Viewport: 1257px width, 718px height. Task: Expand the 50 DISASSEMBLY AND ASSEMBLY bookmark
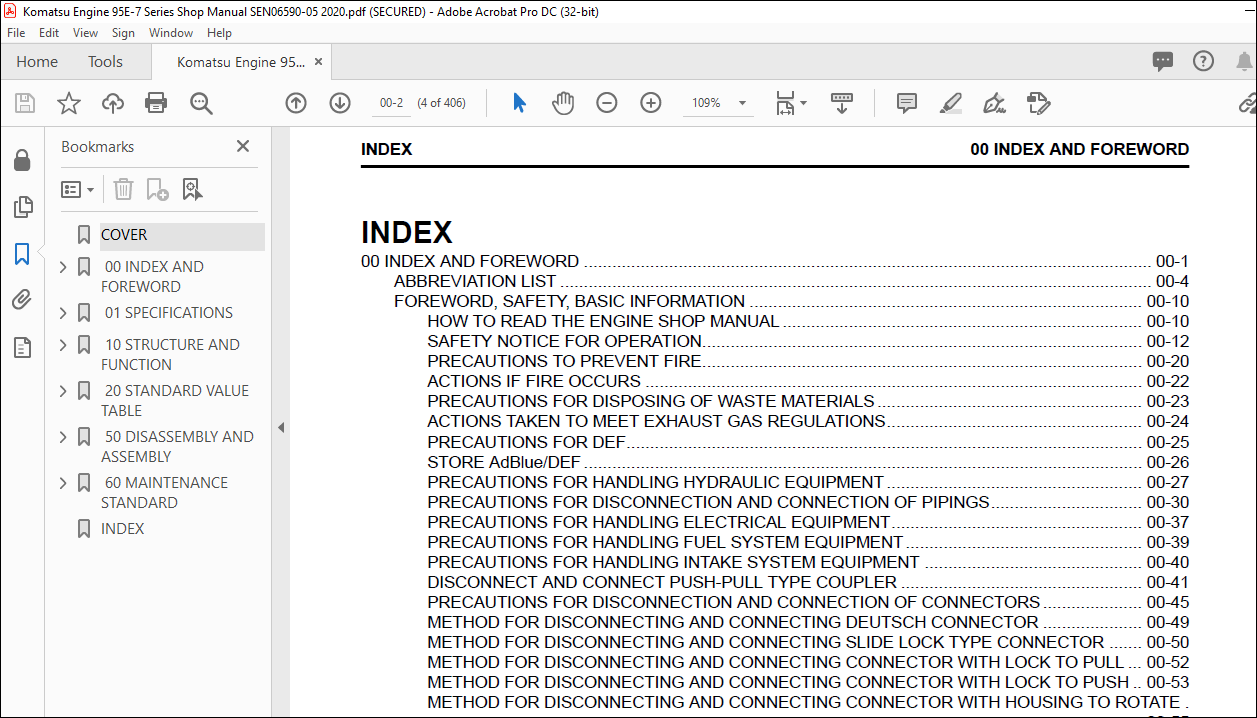(x=64, y=437)
